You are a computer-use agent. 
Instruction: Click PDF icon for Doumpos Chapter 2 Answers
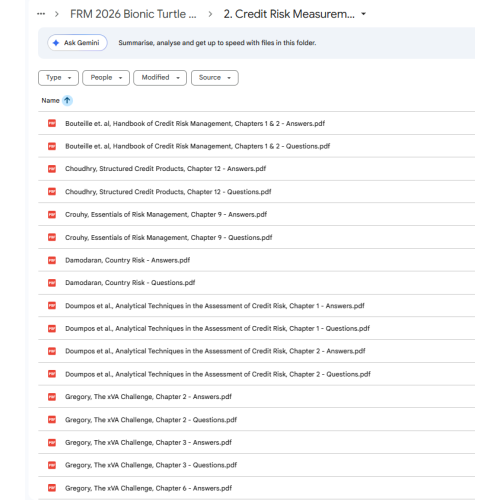(52, 351)
